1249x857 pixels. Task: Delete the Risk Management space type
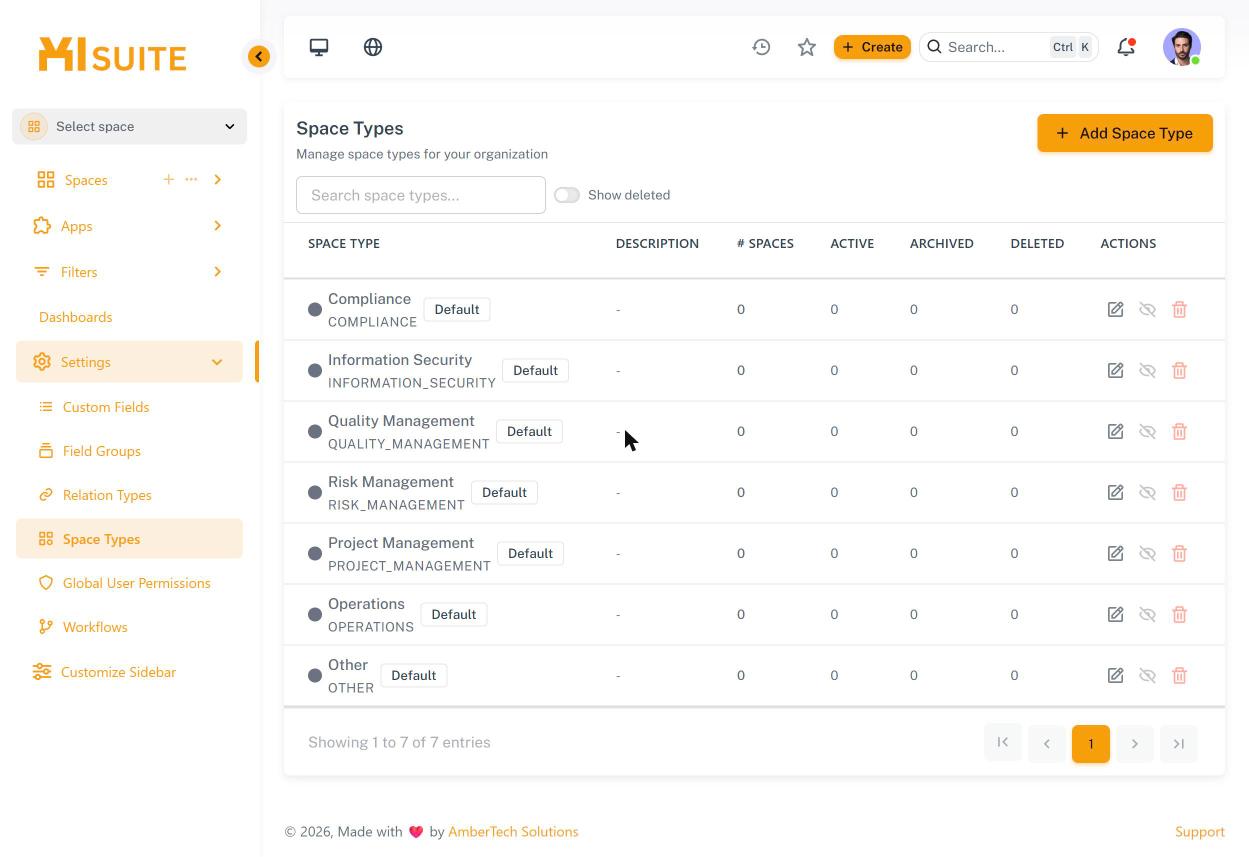[x=1179, y=493]
